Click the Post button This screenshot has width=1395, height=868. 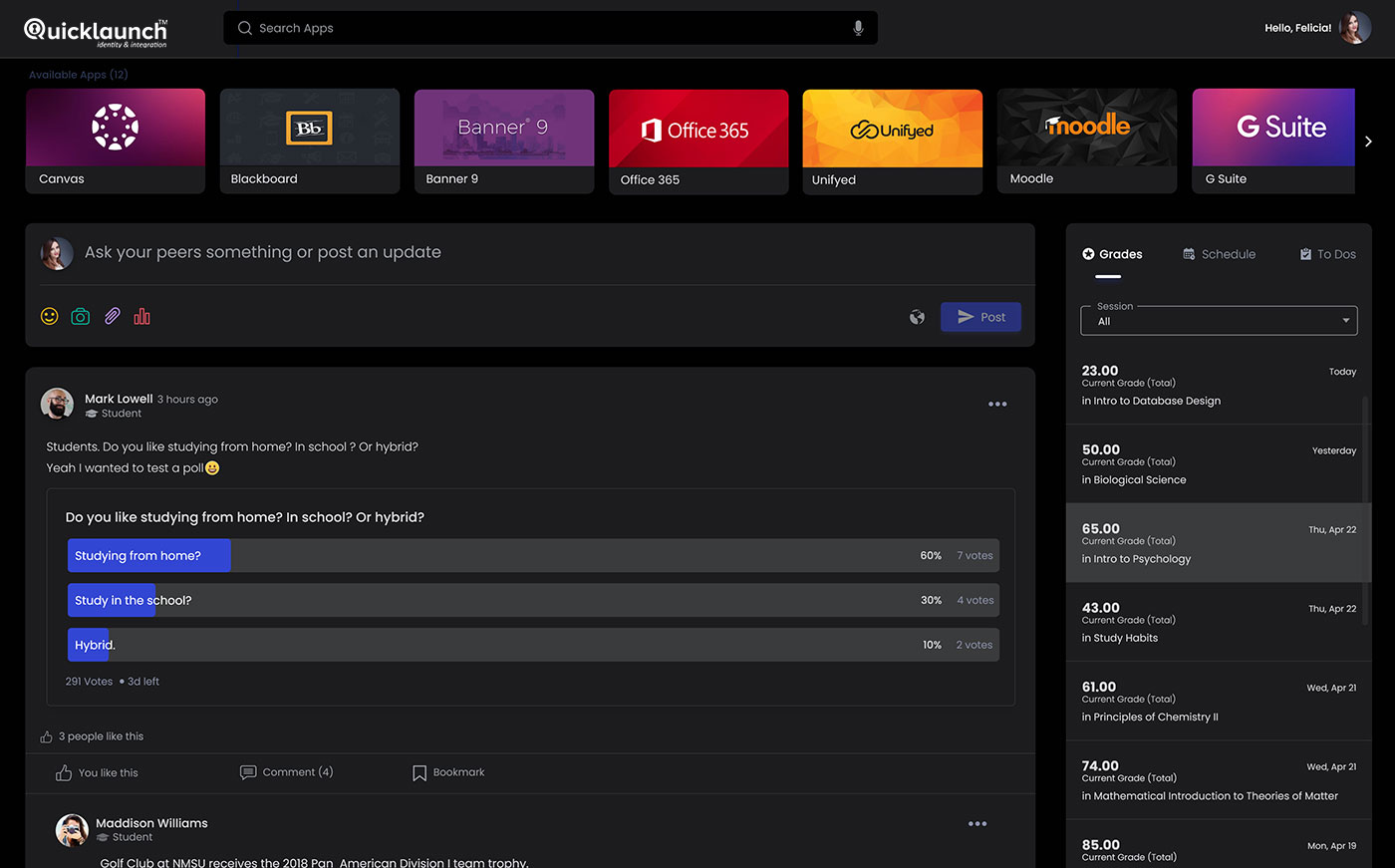click(x=980, y=317)
